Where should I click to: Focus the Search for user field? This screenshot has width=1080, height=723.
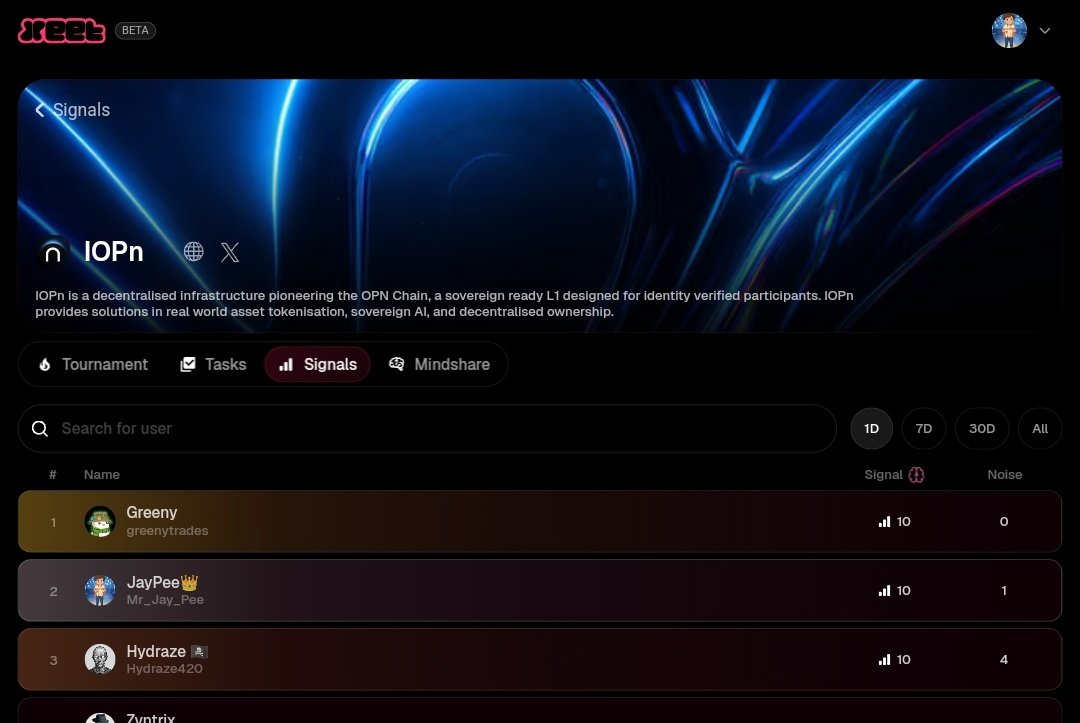click(x=427, y=428)
